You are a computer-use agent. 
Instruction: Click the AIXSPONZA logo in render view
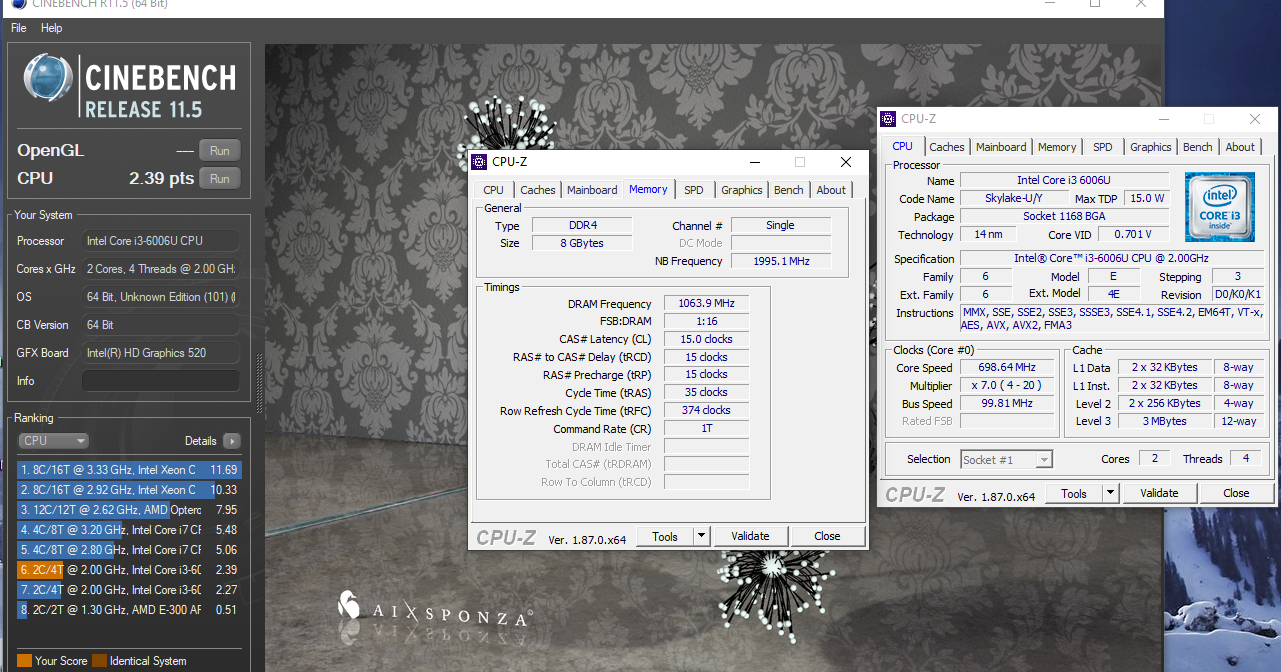tap(434, 610)
